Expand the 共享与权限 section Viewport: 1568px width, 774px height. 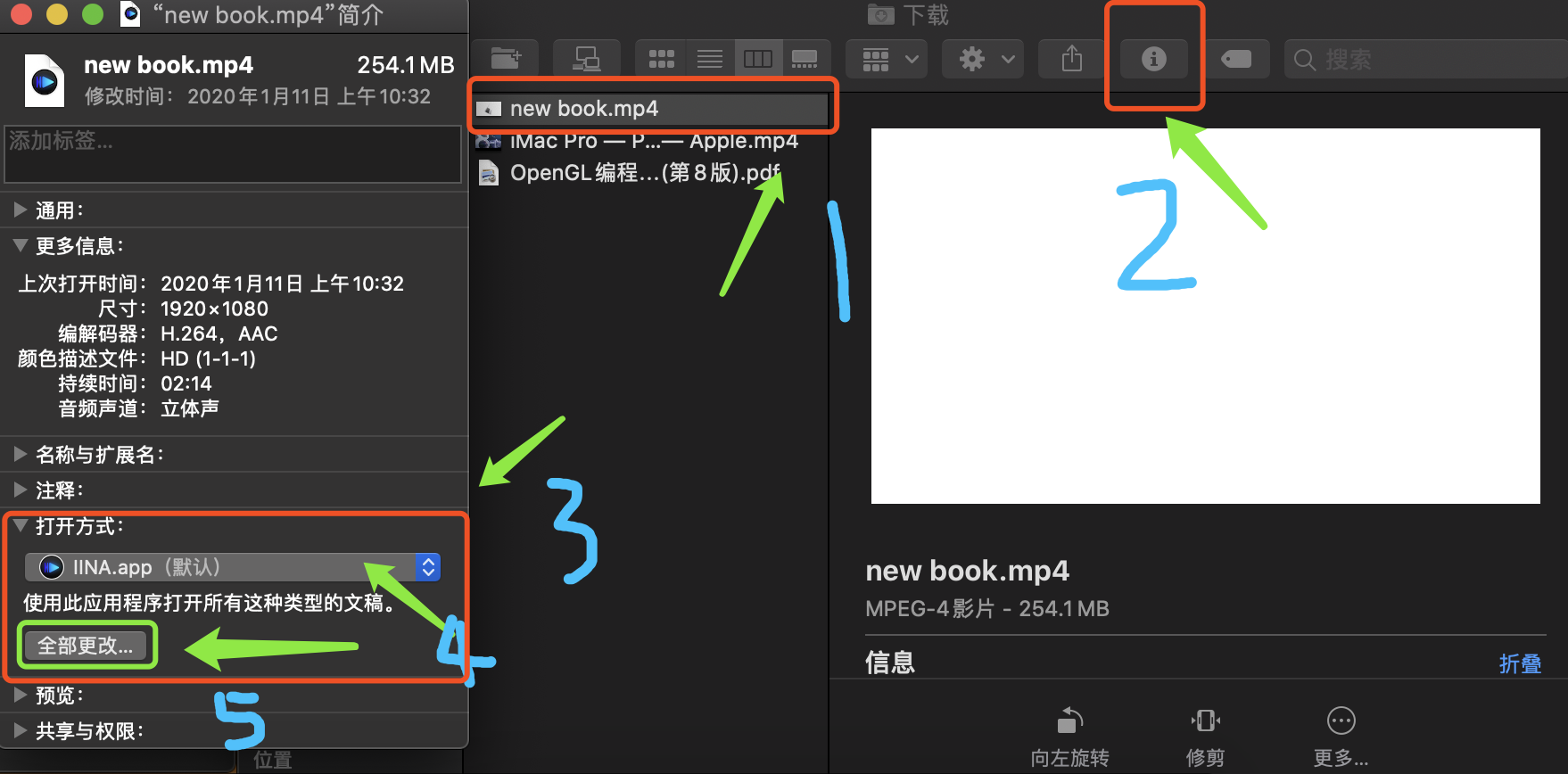[21, 730]
